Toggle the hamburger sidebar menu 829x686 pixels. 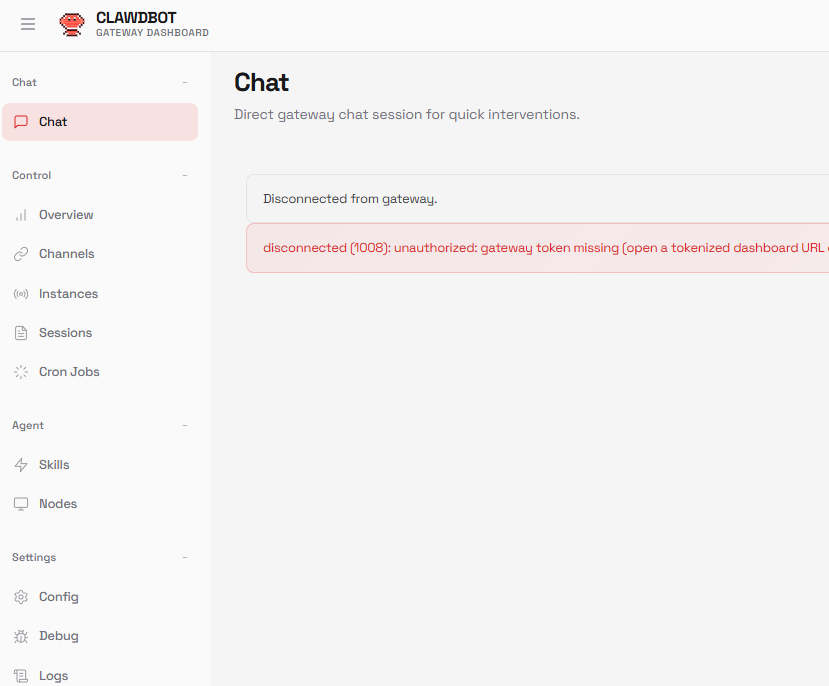[x=28, y=25]
